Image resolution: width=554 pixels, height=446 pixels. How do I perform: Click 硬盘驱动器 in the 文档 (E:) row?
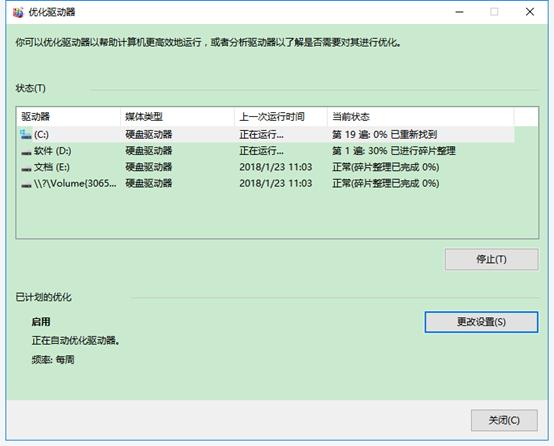pyautogui.click(x=149, y=167)
